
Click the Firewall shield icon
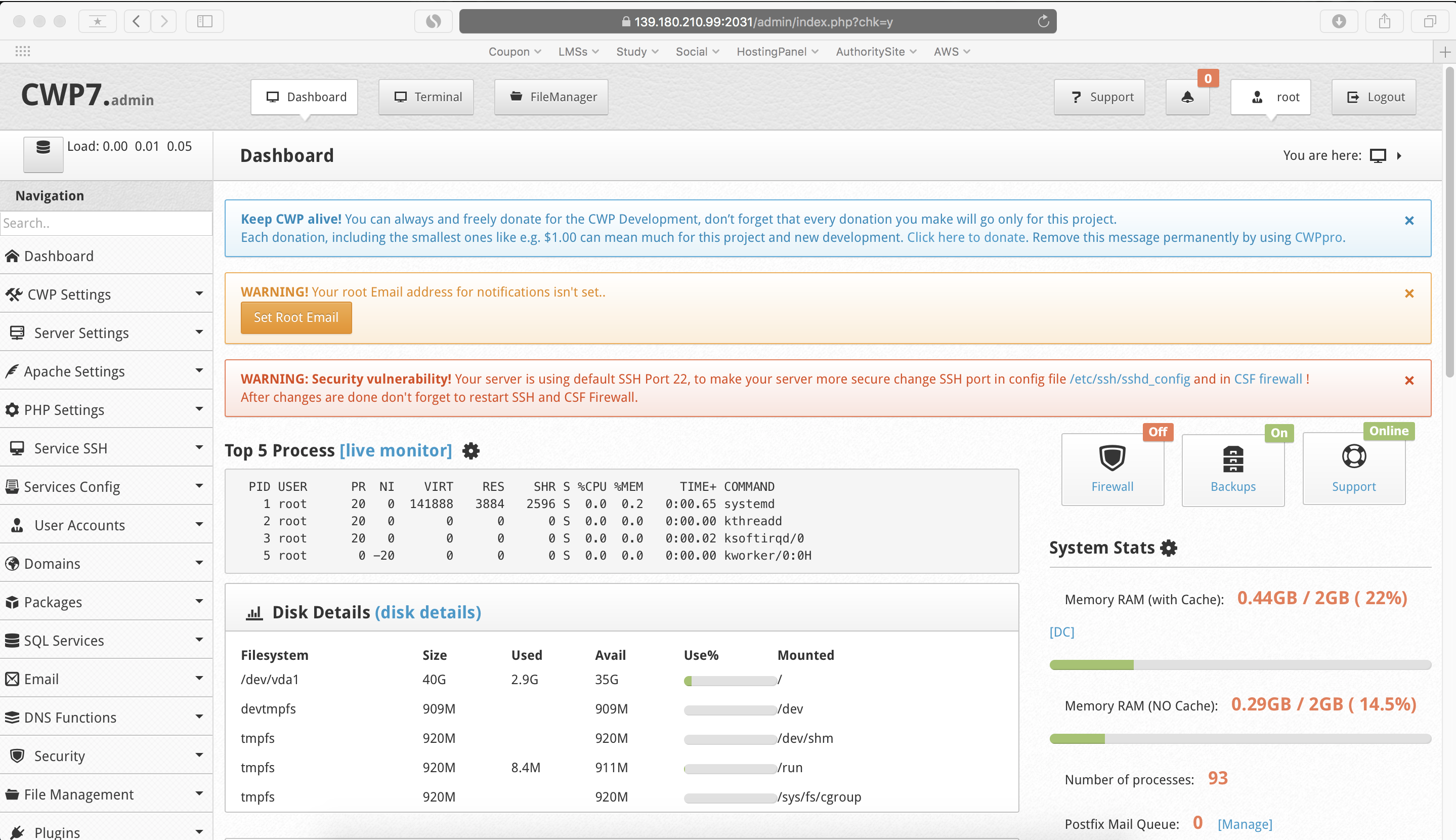click(x=1112, y=458)
